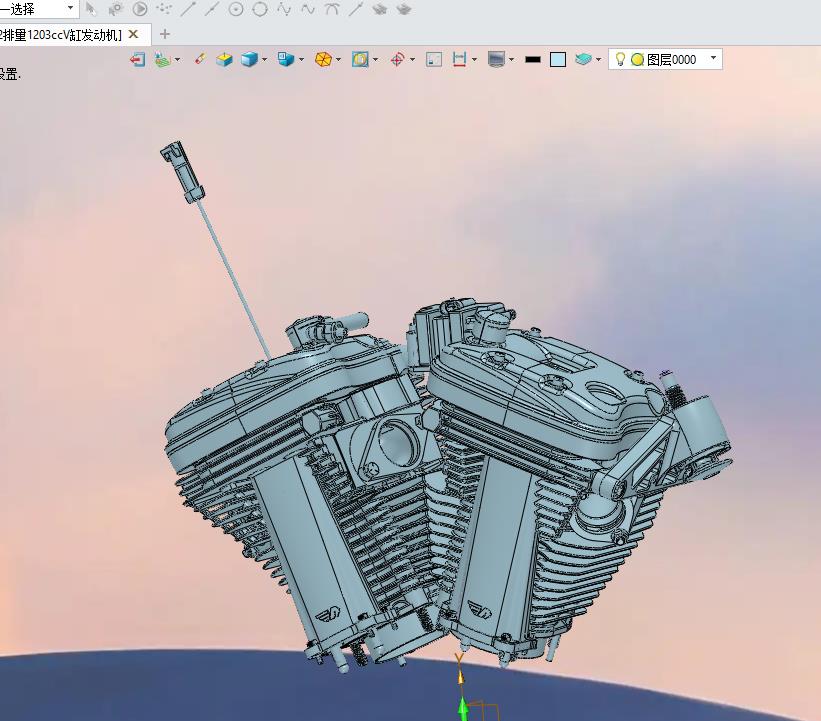
Task: Click the monitor display settings icon
Action: click(x=496, y=59)
